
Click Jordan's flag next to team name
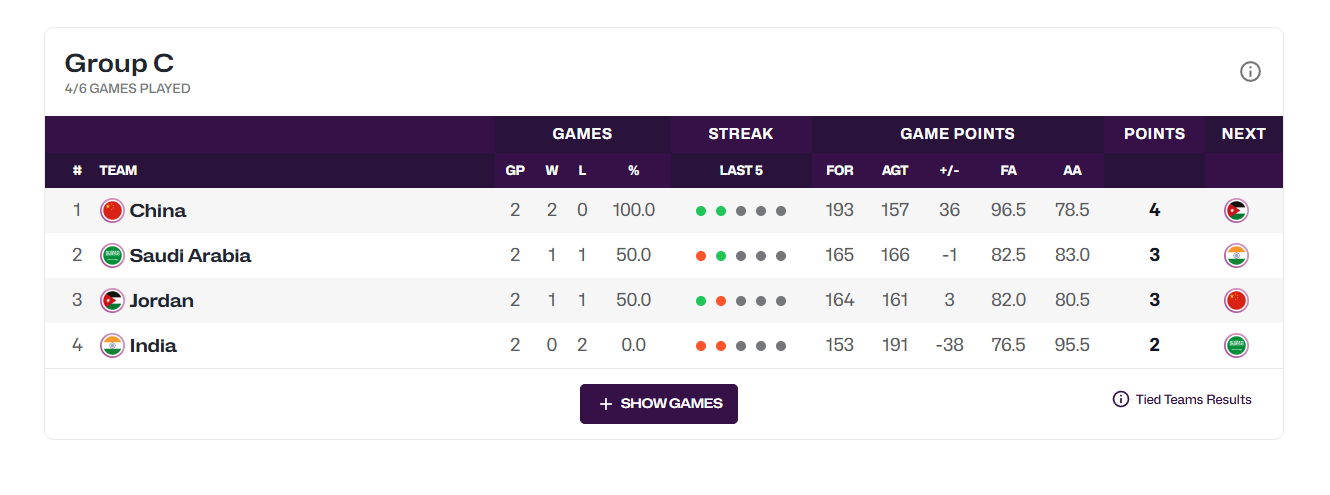[x=112, y=301]
